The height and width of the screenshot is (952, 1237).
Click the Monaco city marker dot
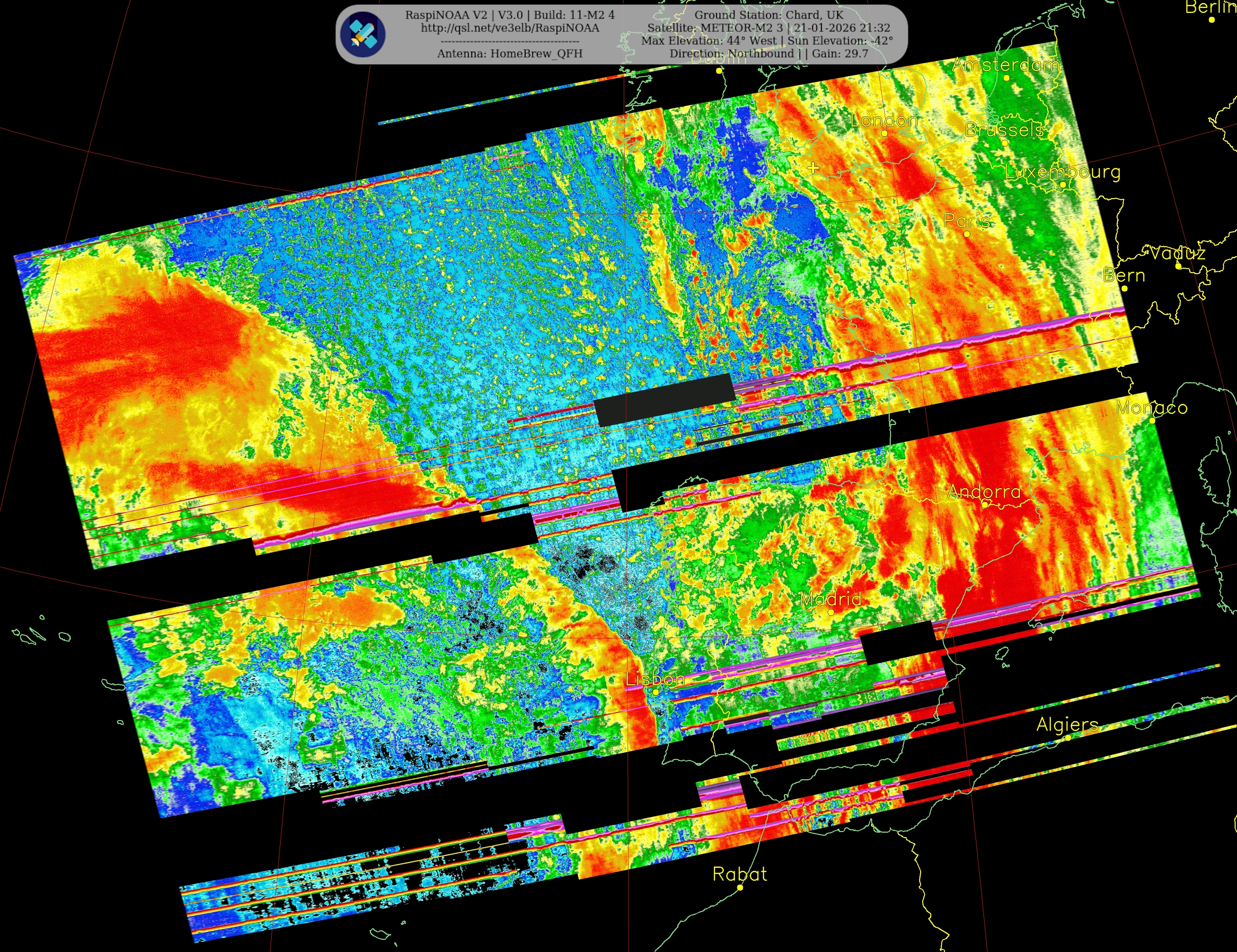(1152, 421)
